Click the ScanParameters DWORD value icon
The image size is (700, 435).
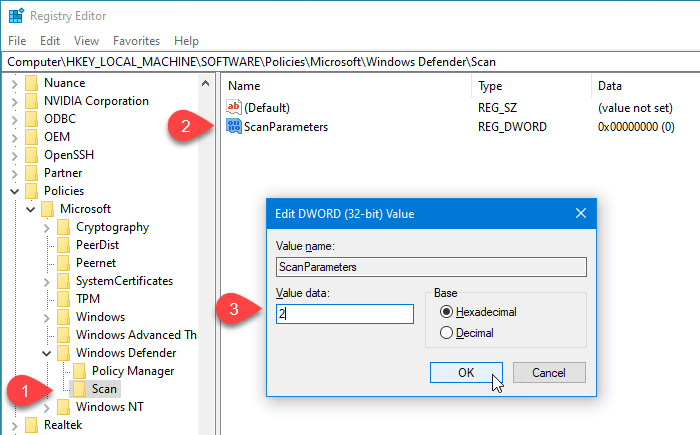pos(233,126)
